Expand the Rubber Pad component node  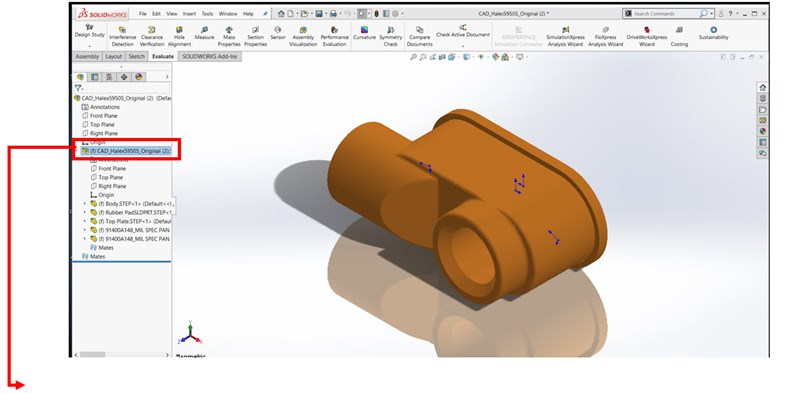[x=85, y=212]
